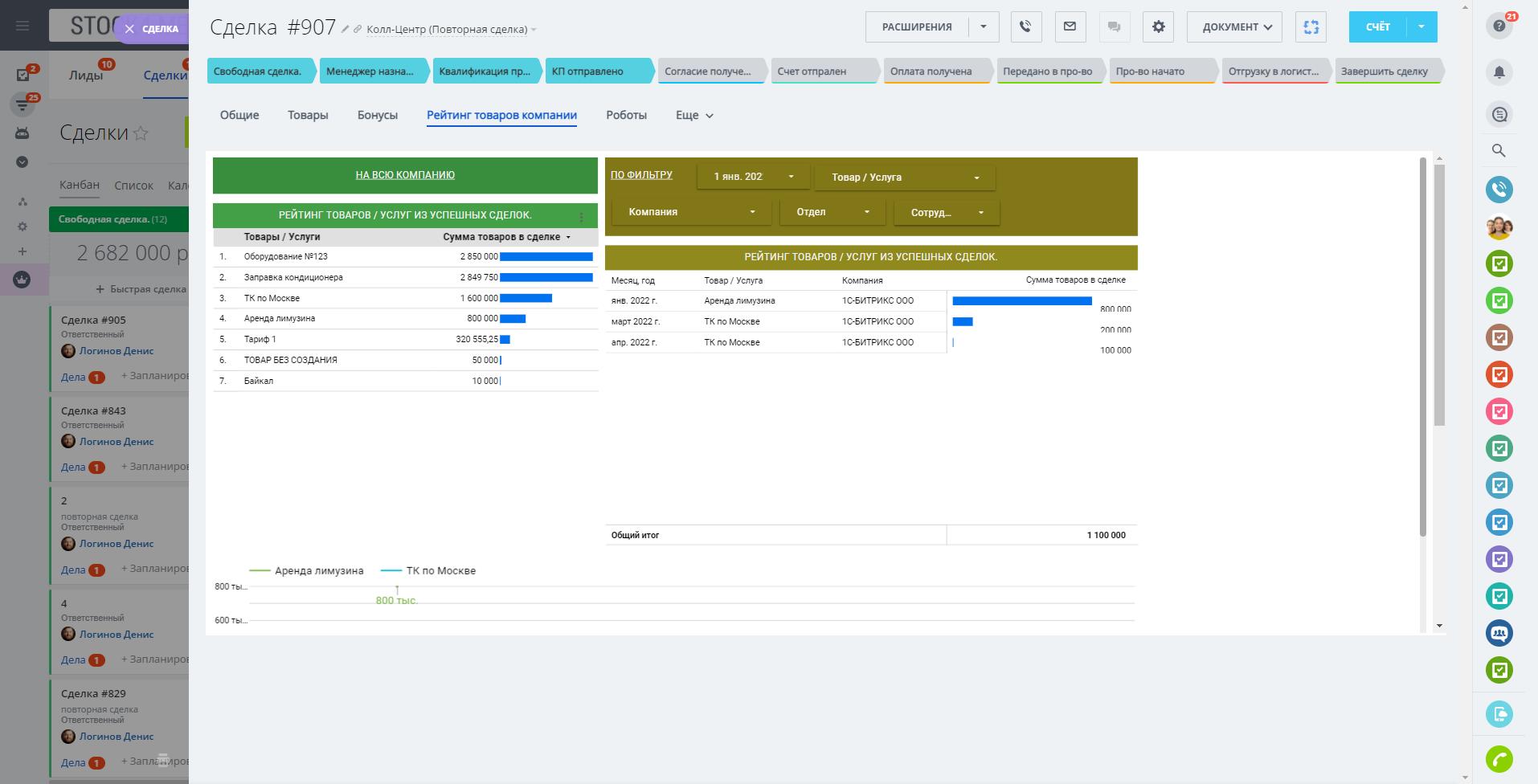The image size is (1538, 784).
Task: Open email via envelope icon
Action: [x=1070, y=27]
